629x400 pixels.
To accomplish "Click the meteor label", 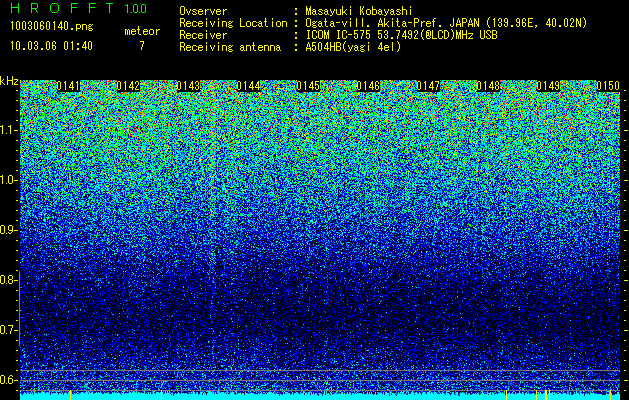I will point(142,31).
